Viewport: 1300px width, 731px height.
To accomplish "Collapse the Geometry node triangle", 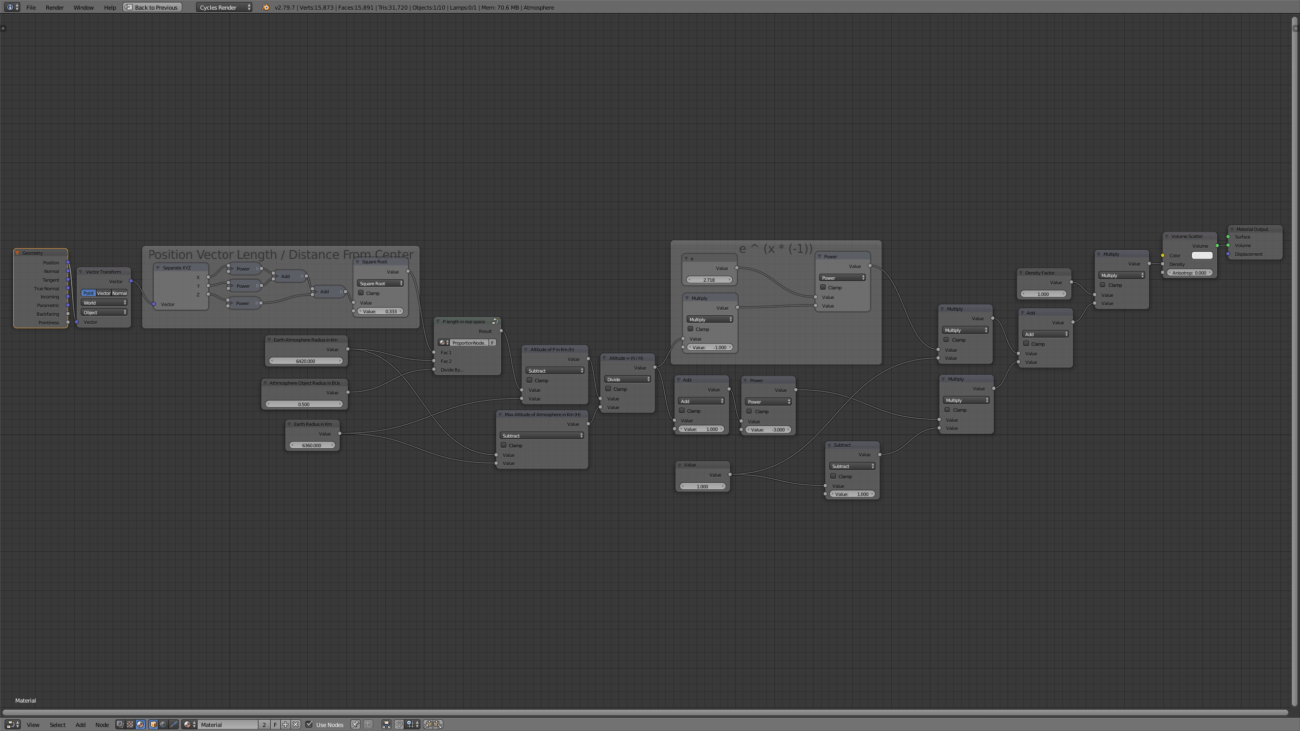I will 18,253.
